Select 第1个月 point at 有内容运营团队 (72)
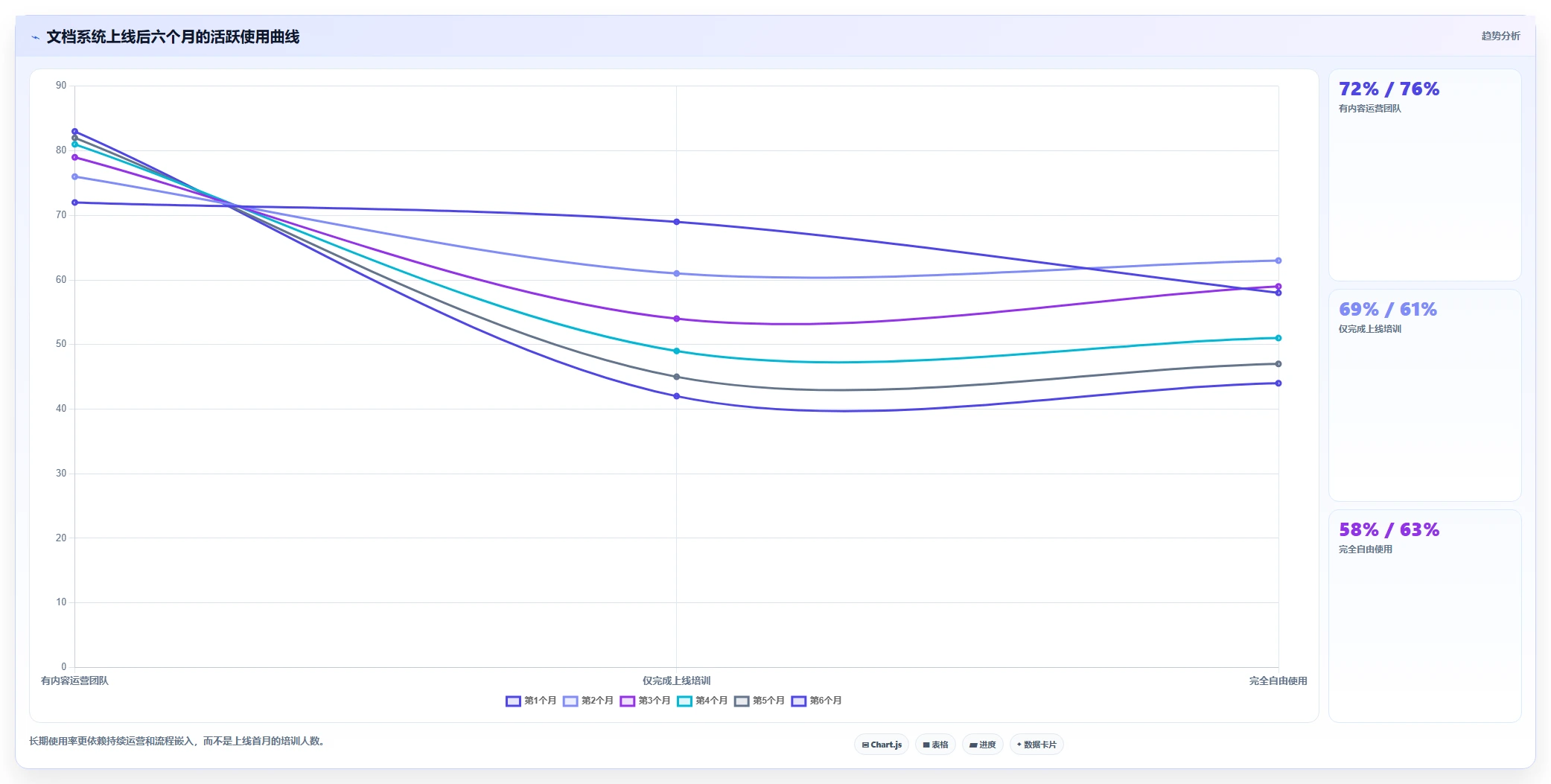Viewport: 1551px width, 784px height. 74,203
